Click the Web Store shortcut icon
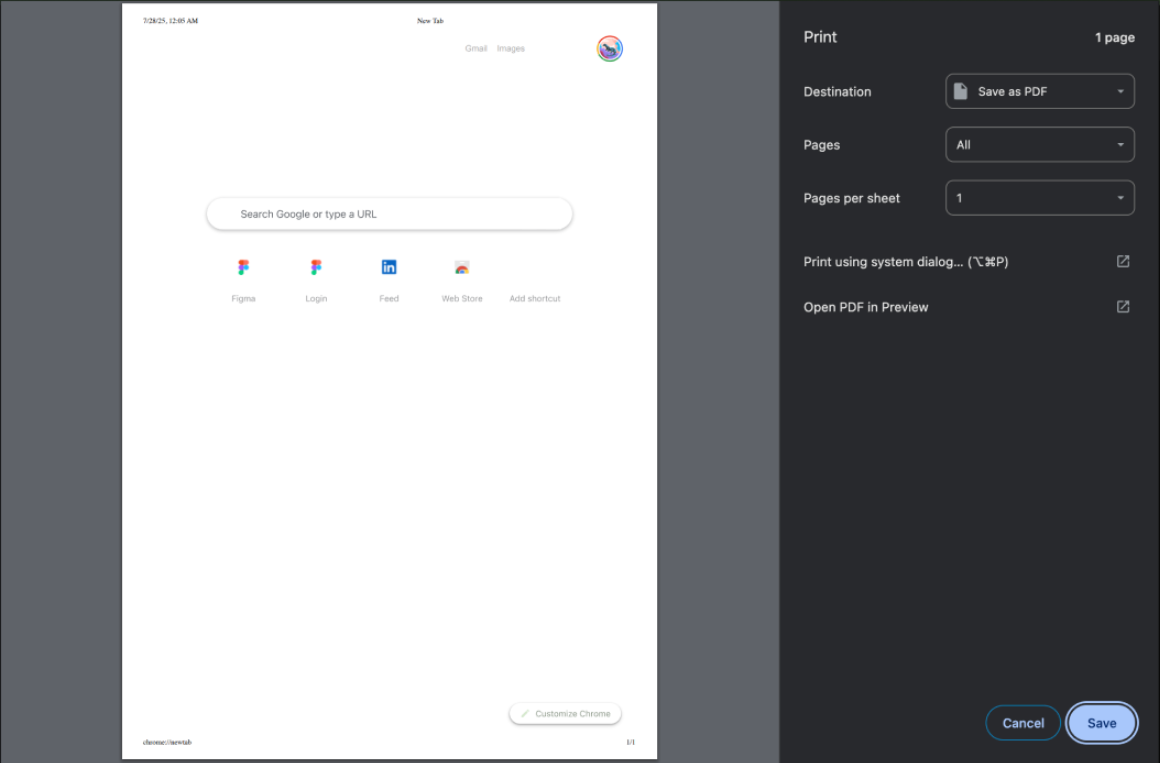The height and width of the screenshot is (763, 1160). (462, 268)
